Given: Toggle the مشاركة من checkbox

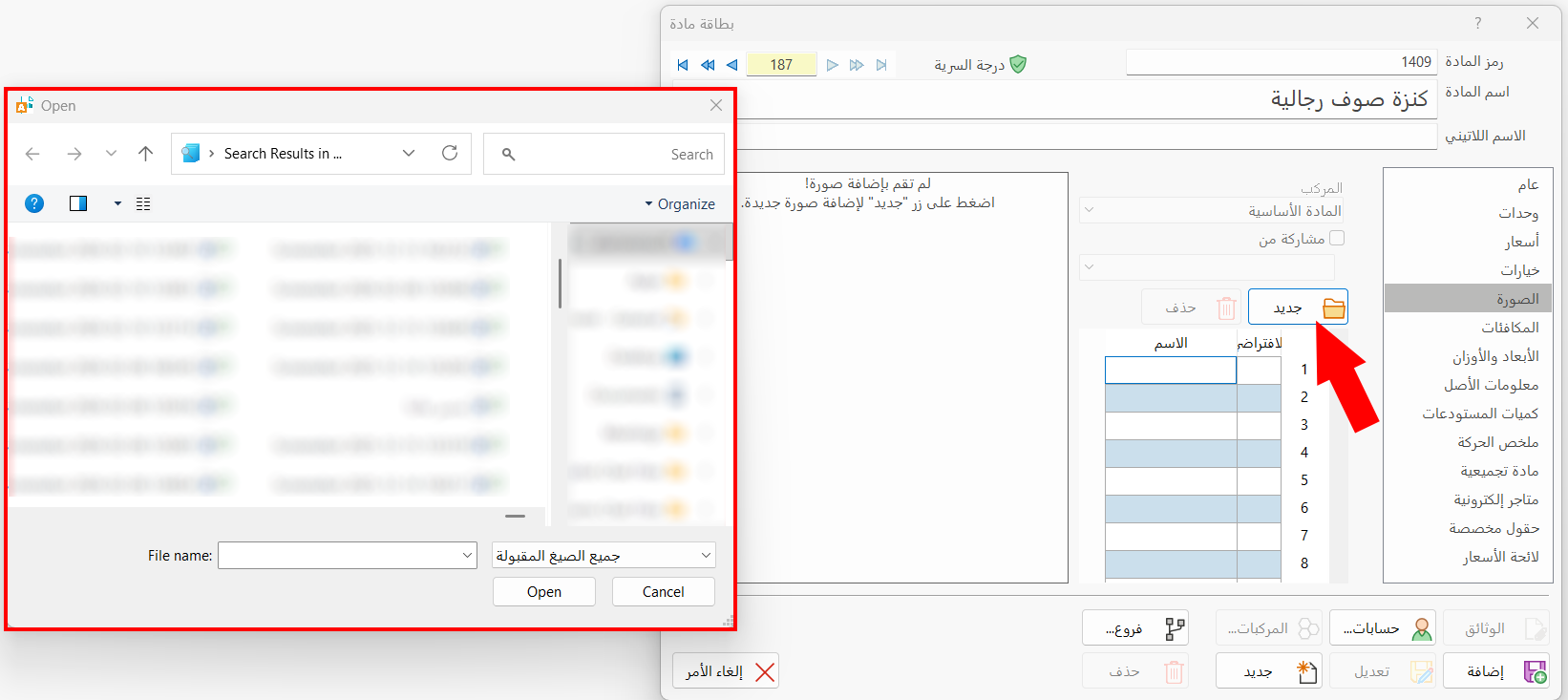Looking at the screenshot, I should [x=1337, y=238].
